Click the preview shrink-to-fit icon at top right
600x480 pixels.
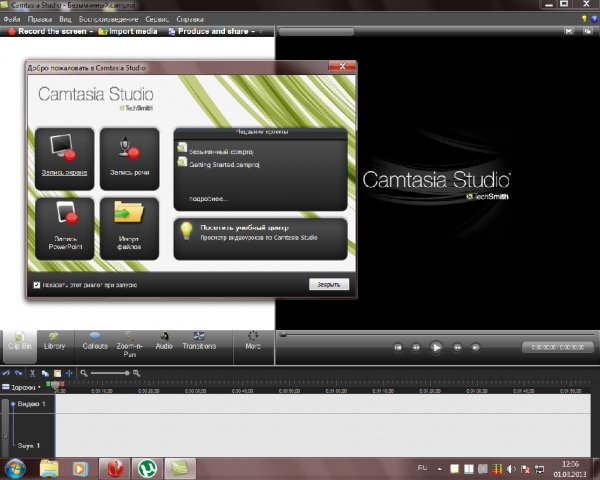(x=569, y=31)
